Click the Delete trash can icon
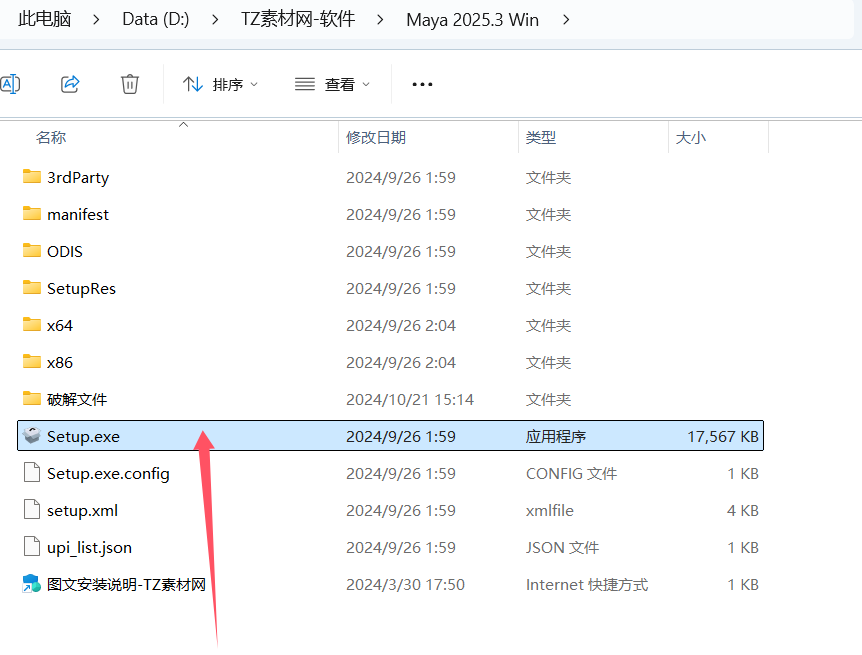Viewport: 862px width, 655px height. pos(130,84)
